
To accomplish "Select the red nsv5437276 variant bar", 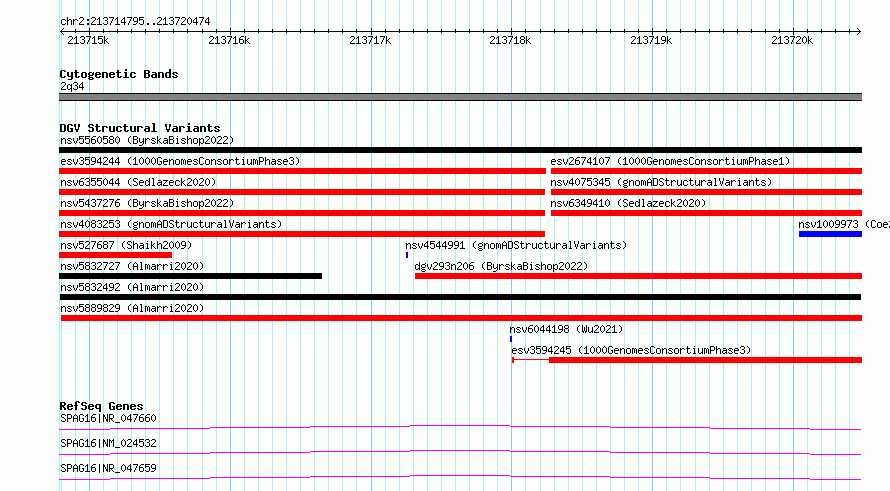I will coord(302,213).
